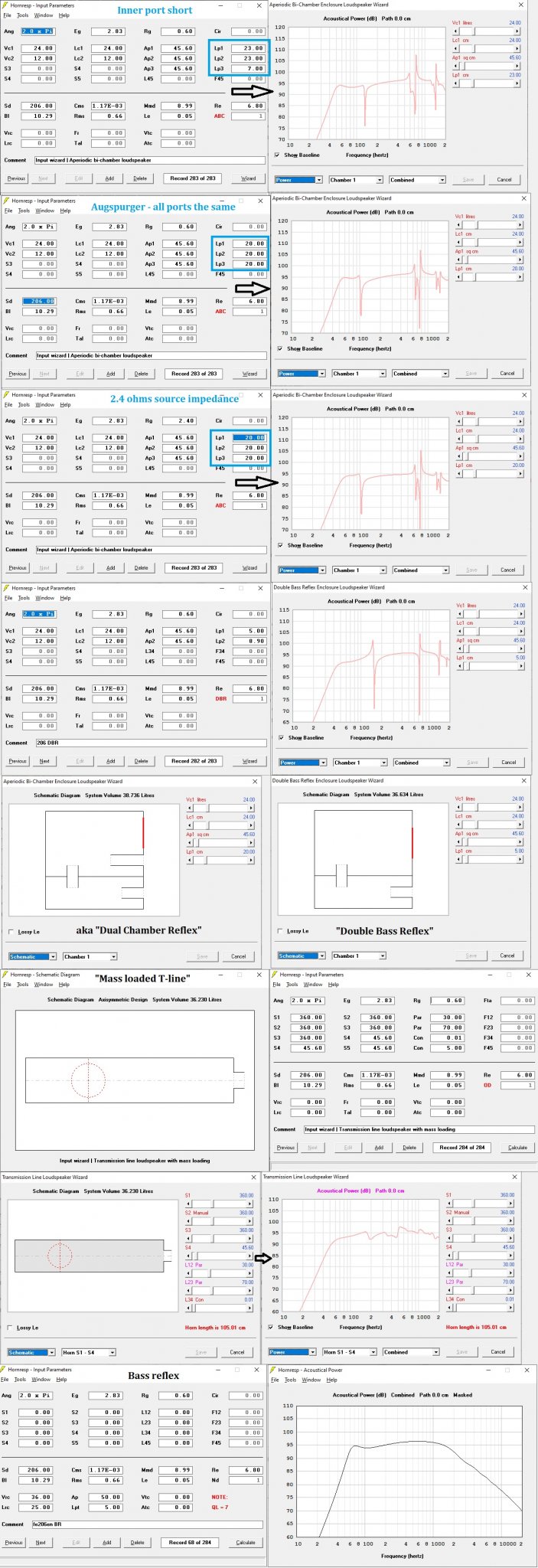The image size is (538, 1568).
Task: Click Lp2 field showing 8.90 in 206 DBR window
Action: [249, 641]
